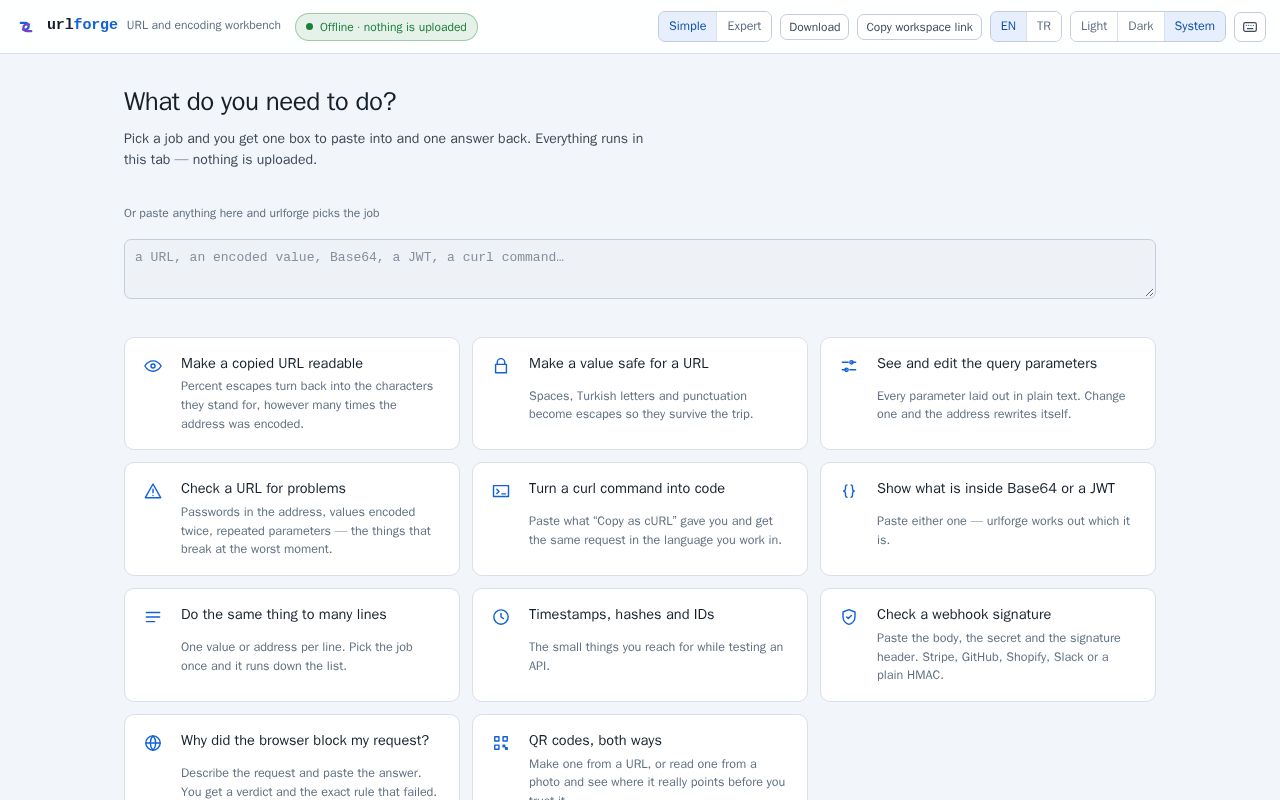
Task: Open QR codes, both ways card
Action: pos(640,758)
